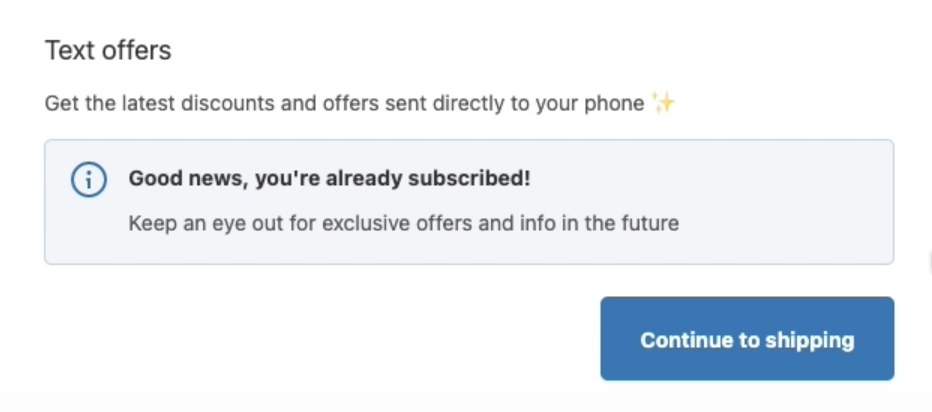Click 'Good news' at the banner start
Image resolution: width=932 pixels, height=412 pixels.
[x=187, y=178]
